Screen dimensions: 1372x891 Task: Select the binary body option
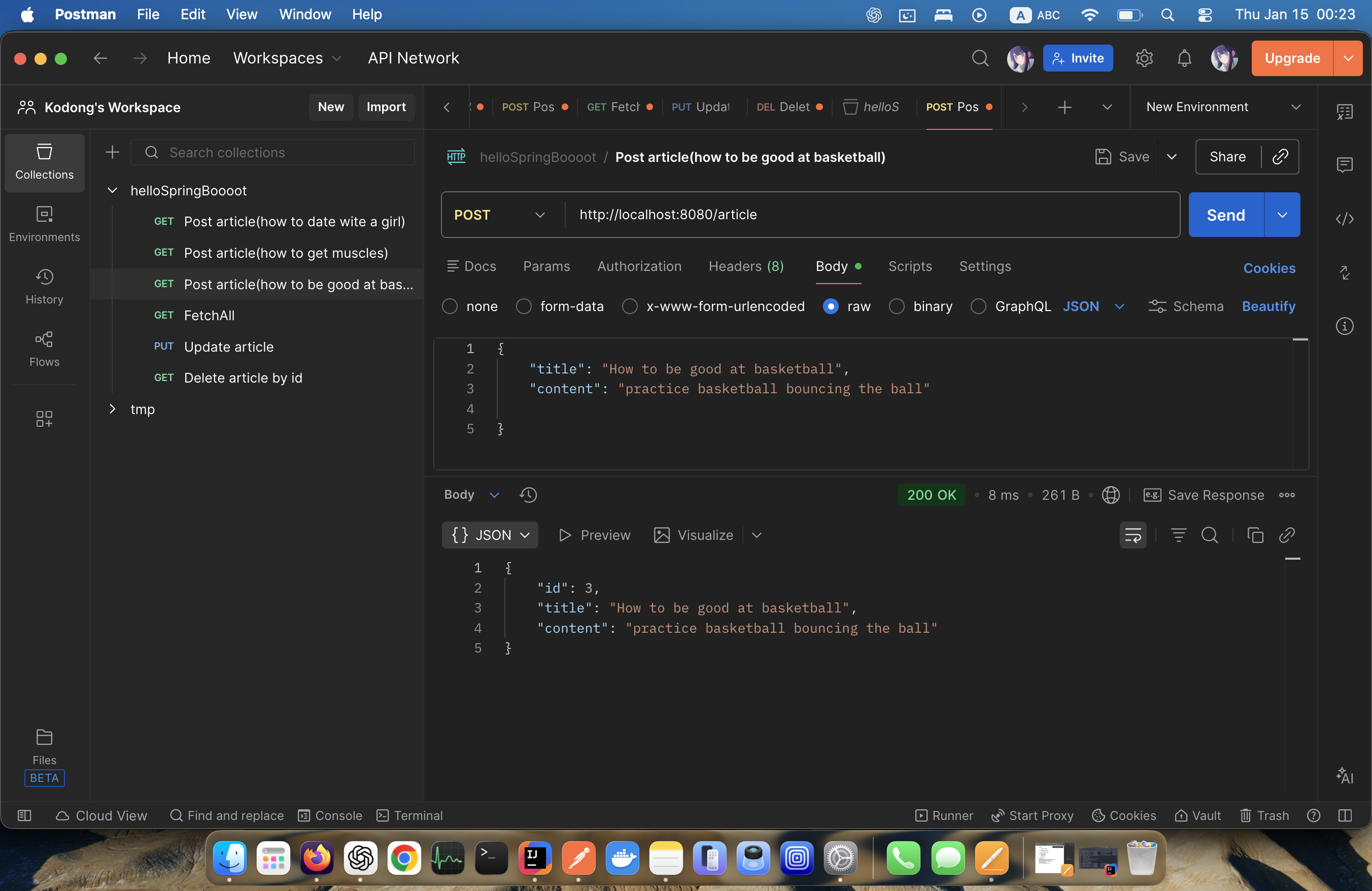pyautogui.click(x=897, y=306)
